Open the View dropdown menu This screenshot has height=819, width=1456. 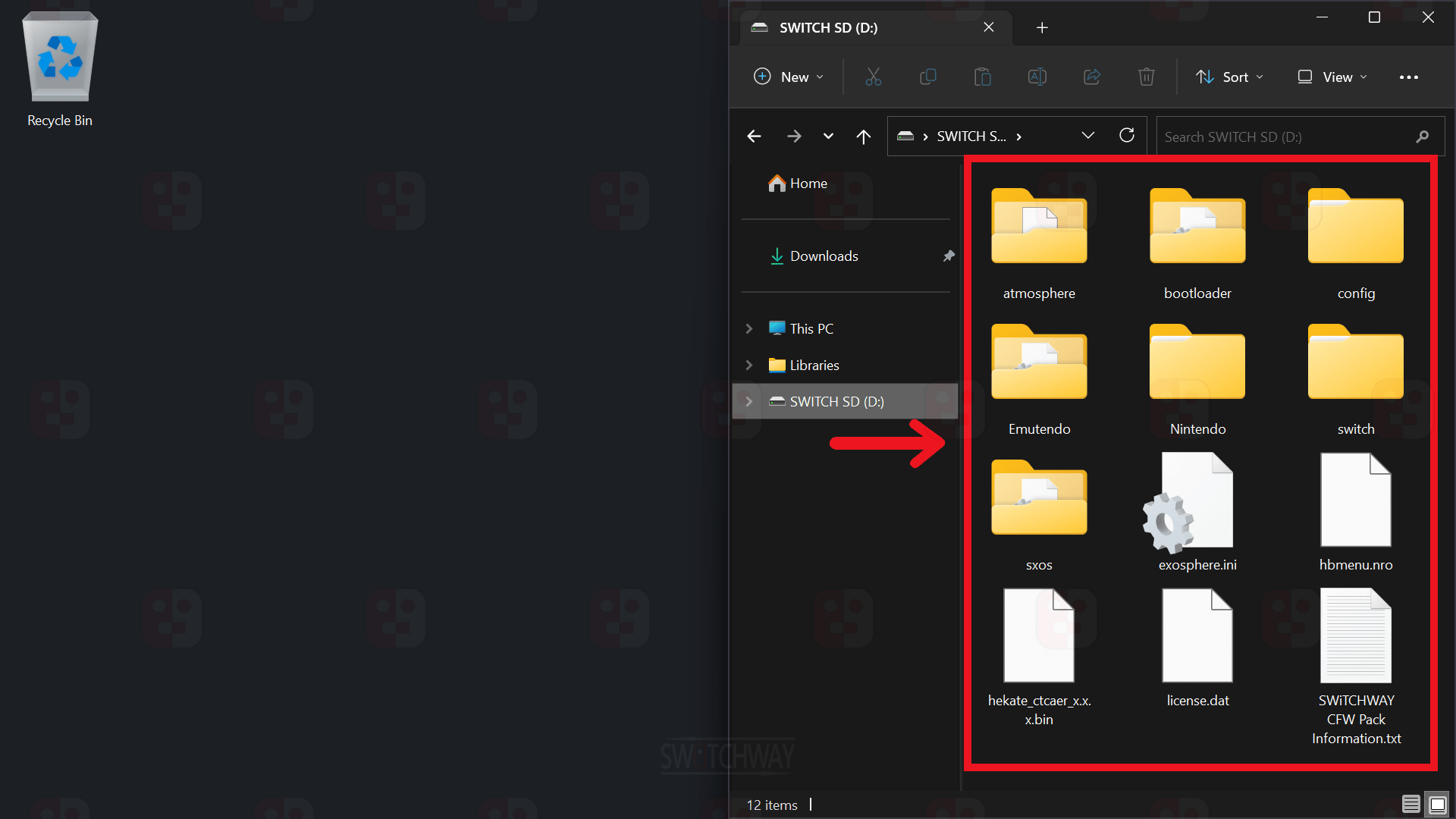coord(1332,77)
